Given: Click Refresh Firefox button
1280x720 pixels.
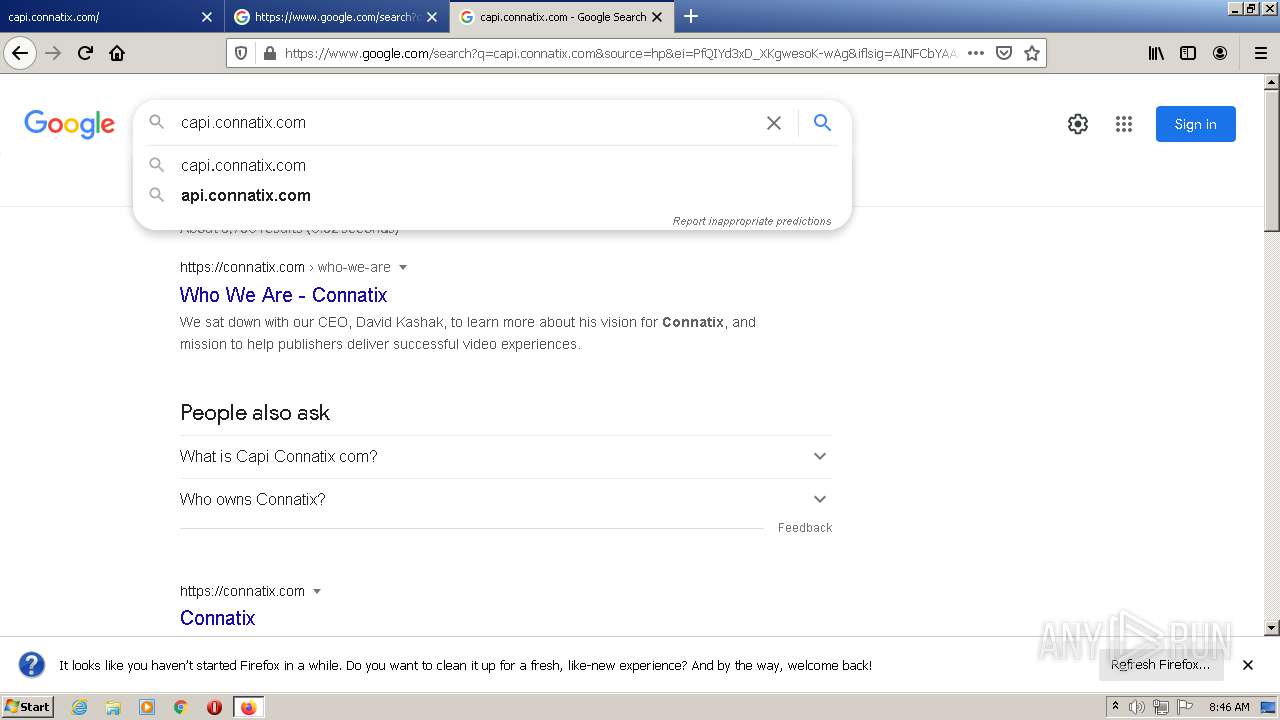Looking at the screenshot, I should pyautogui.click(x=1161, y=665).
